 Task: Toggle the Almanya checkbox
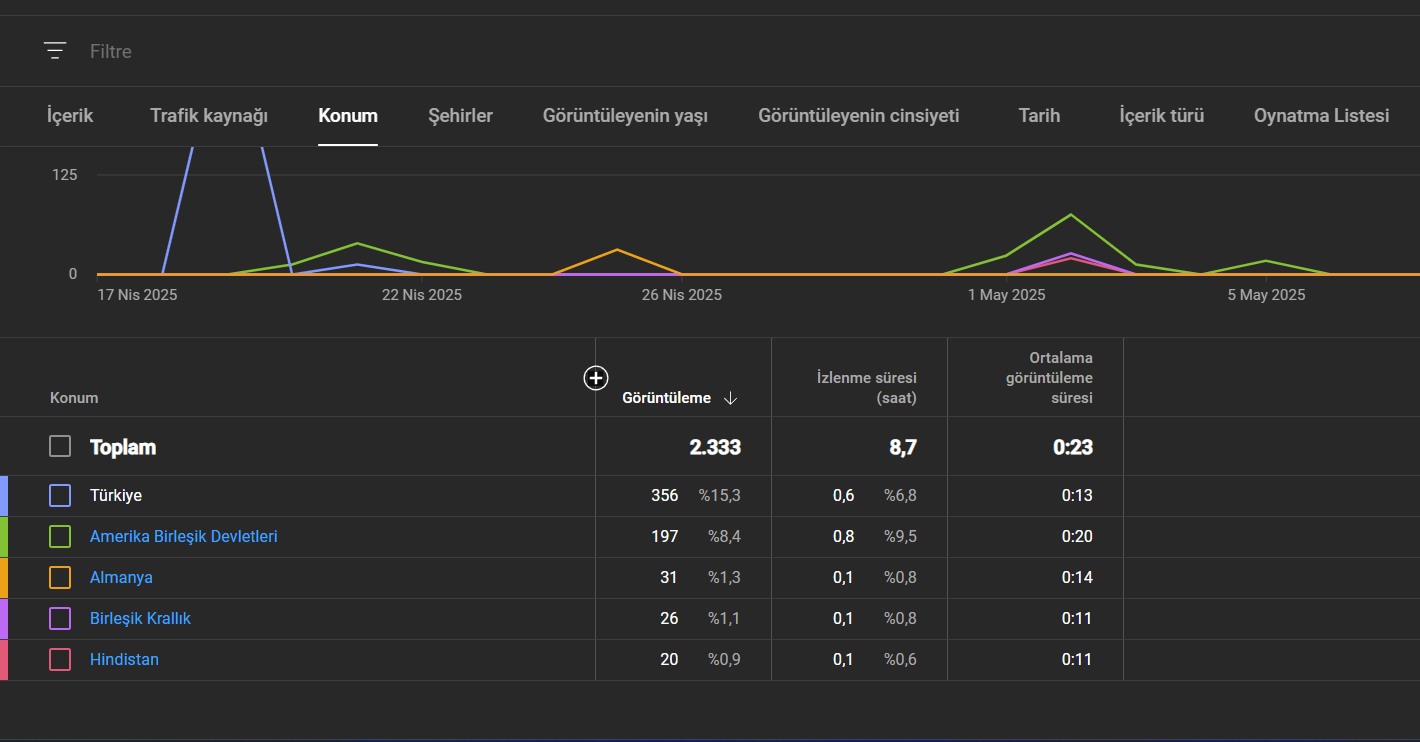(60, 577)
